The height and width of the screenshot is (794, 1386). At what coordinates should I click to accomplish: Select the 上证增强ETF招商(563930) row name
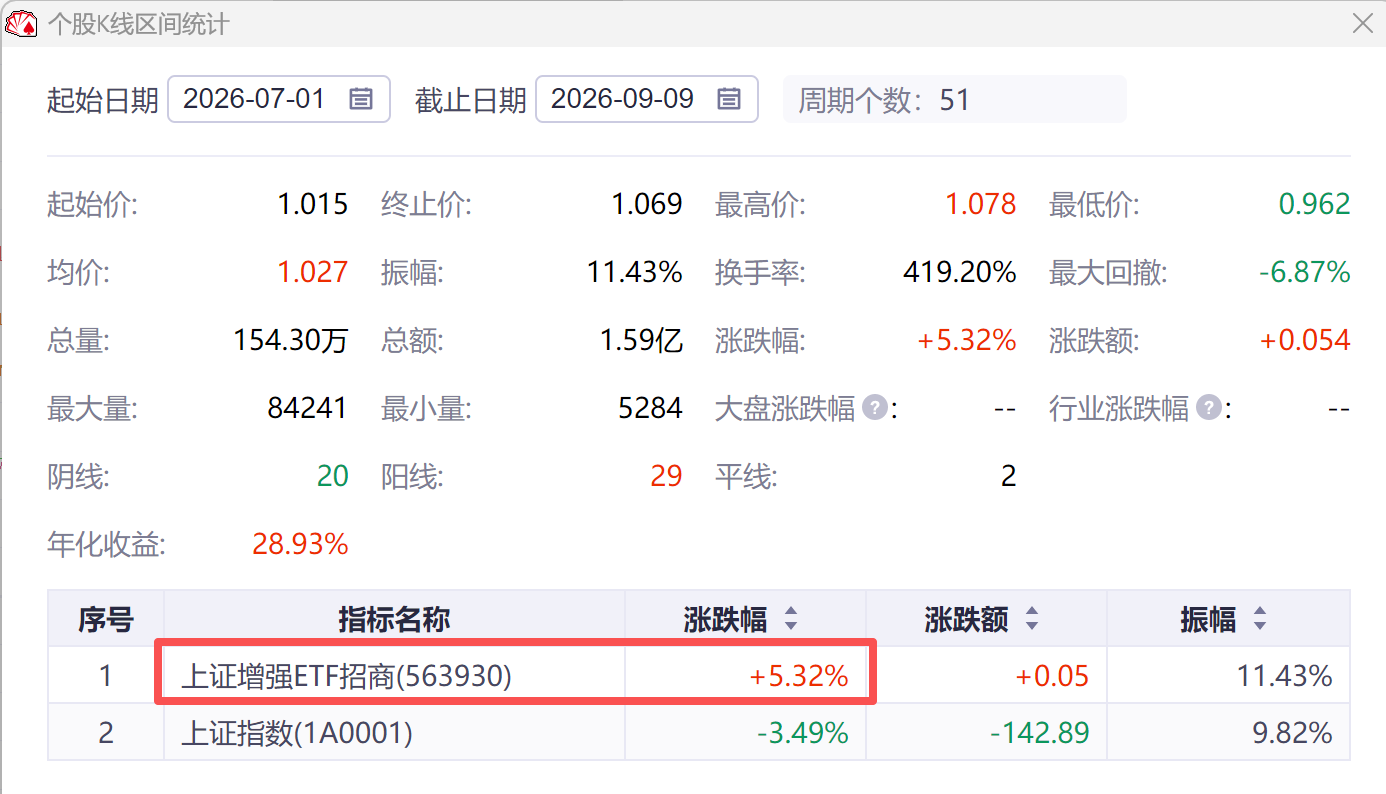(346, 677)
